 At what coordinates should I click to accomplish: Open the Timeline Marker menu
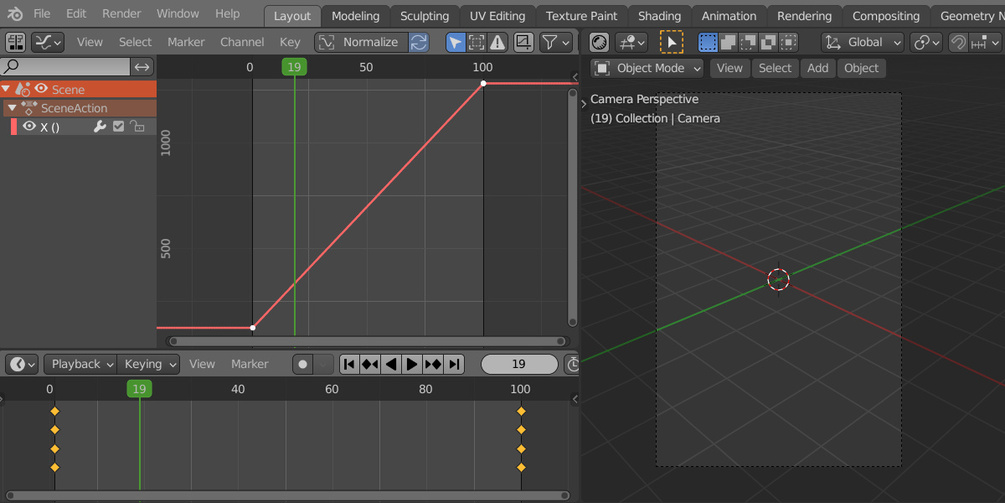pos(249,364)
